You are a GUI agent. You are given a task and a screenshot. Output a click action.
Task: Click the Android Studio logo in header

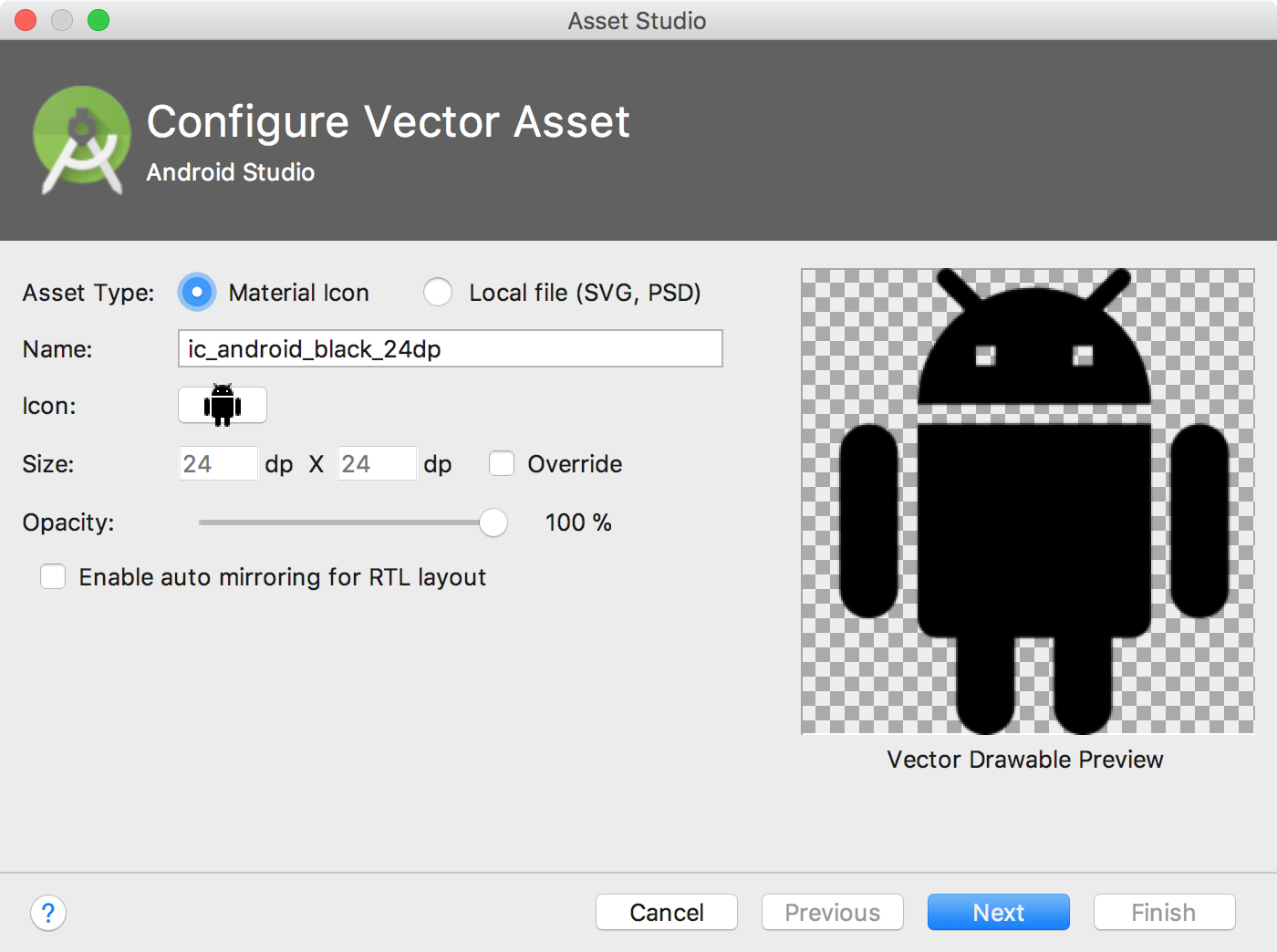(x=82, y=140)
